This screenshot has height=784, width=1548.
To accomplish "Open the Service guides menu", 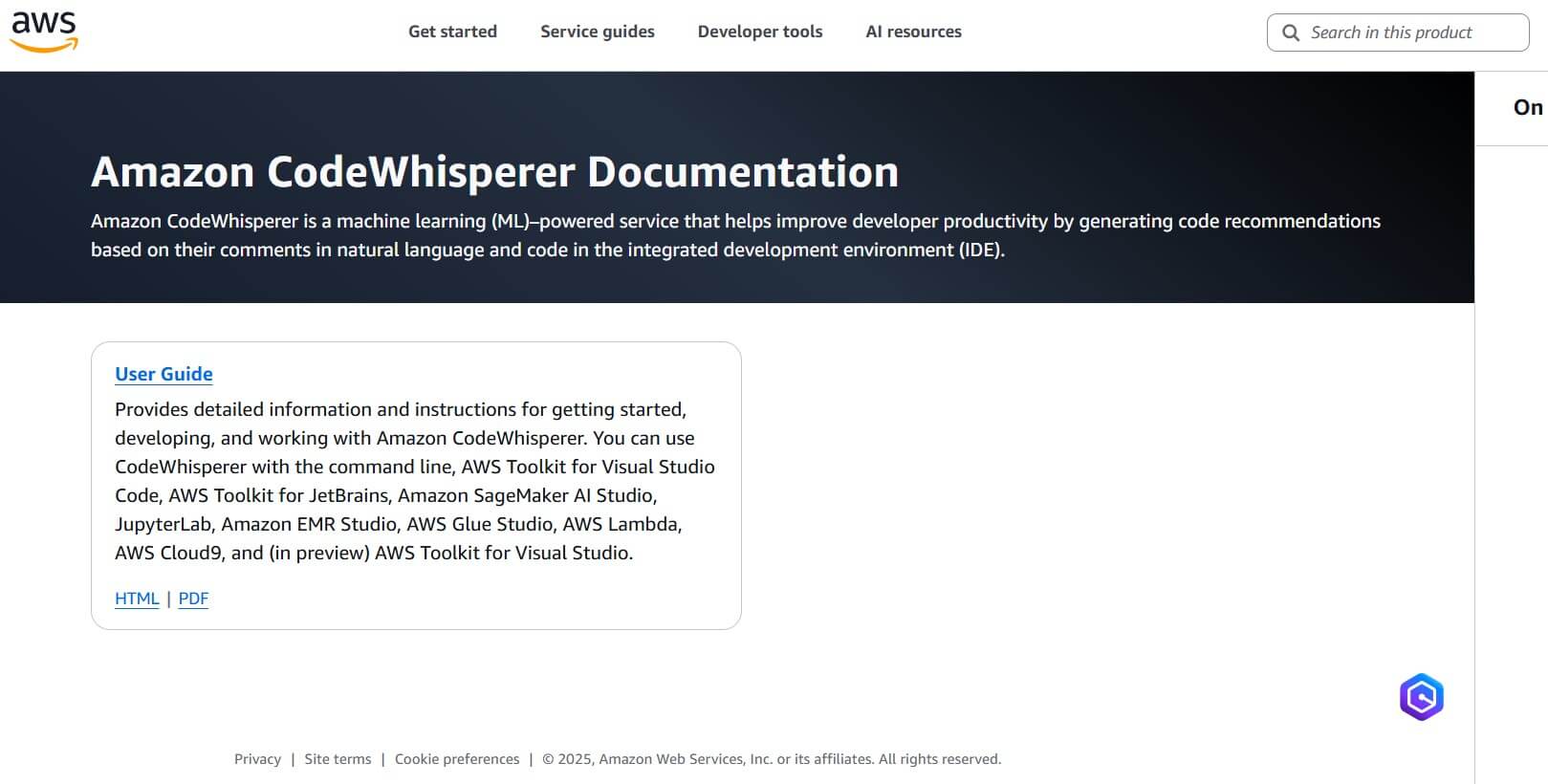I will pos(598,32).
